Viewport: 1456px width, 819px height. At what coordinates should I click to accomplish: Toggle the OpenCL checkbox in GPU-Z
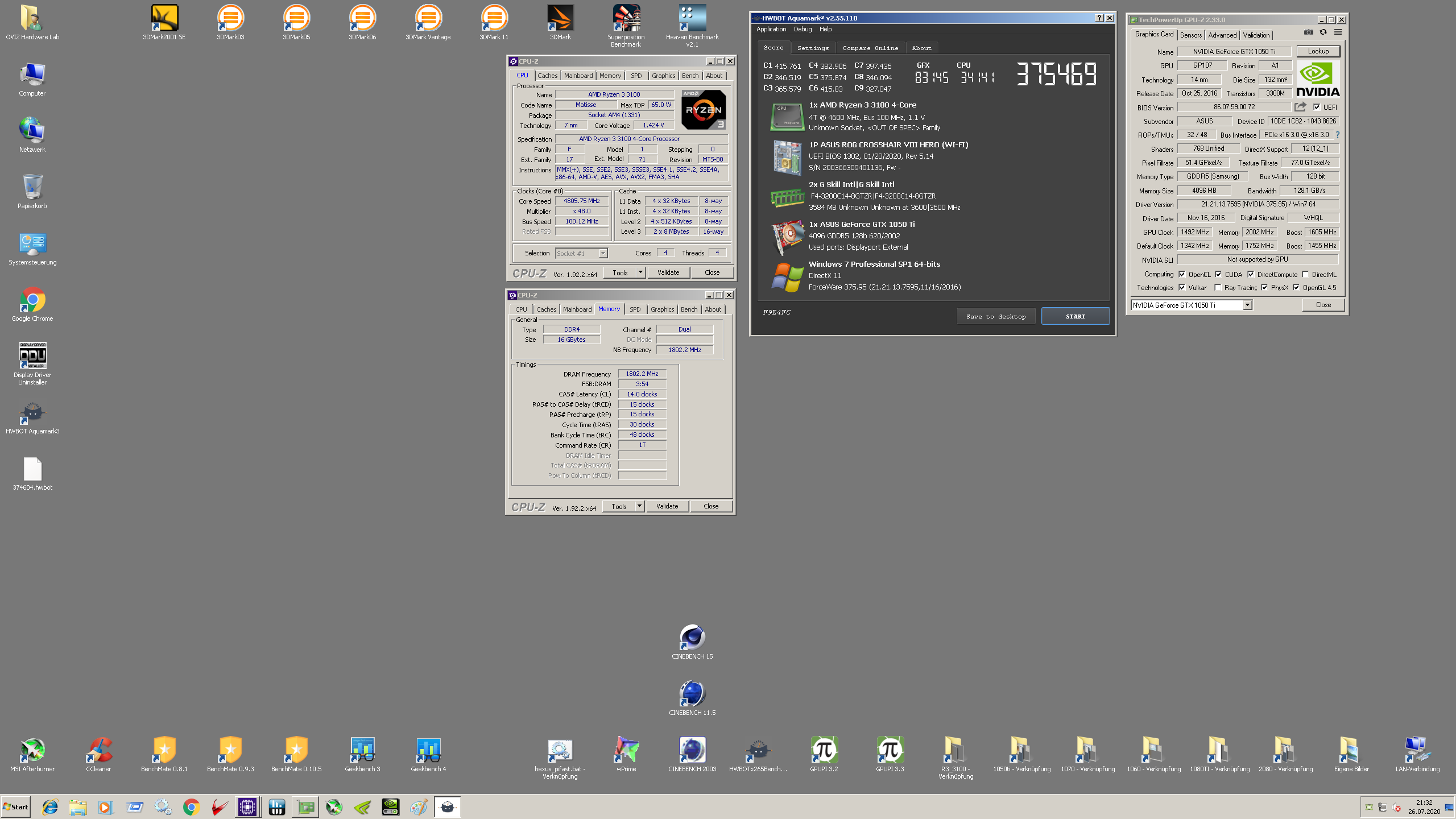click(1182, 274)
